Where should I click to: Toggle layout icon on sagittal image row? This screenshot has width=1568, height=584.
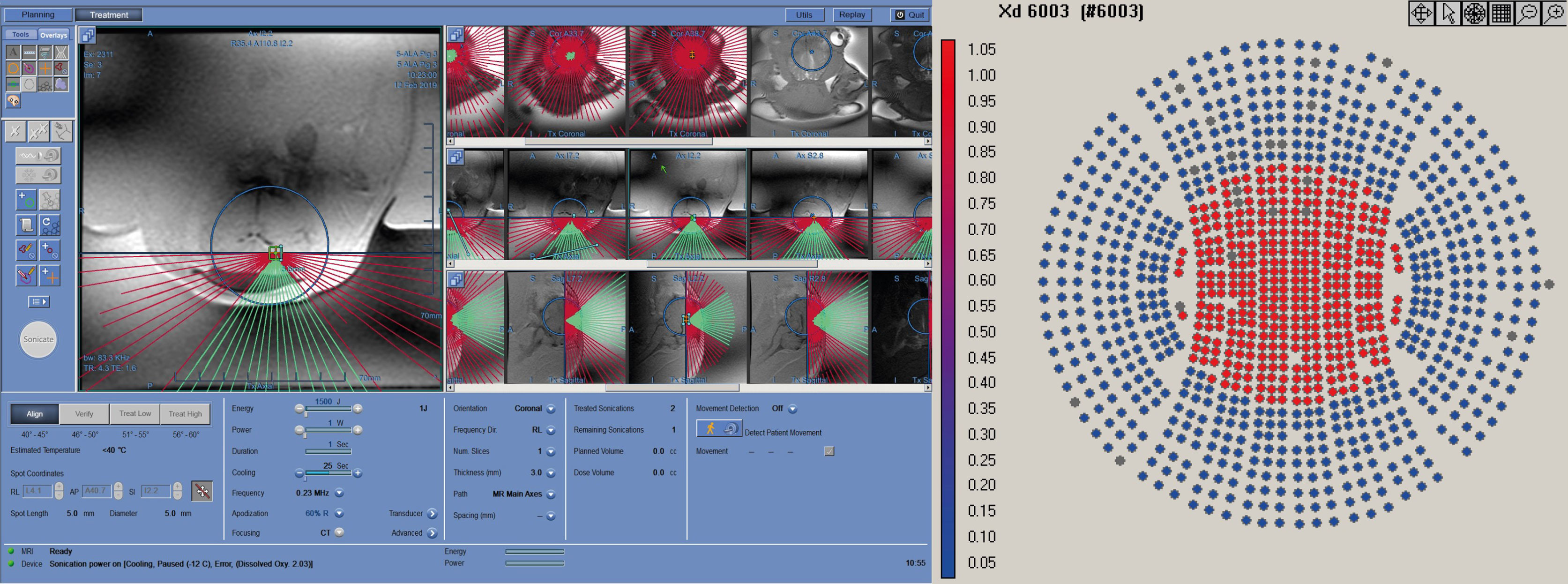coord(455,279)
